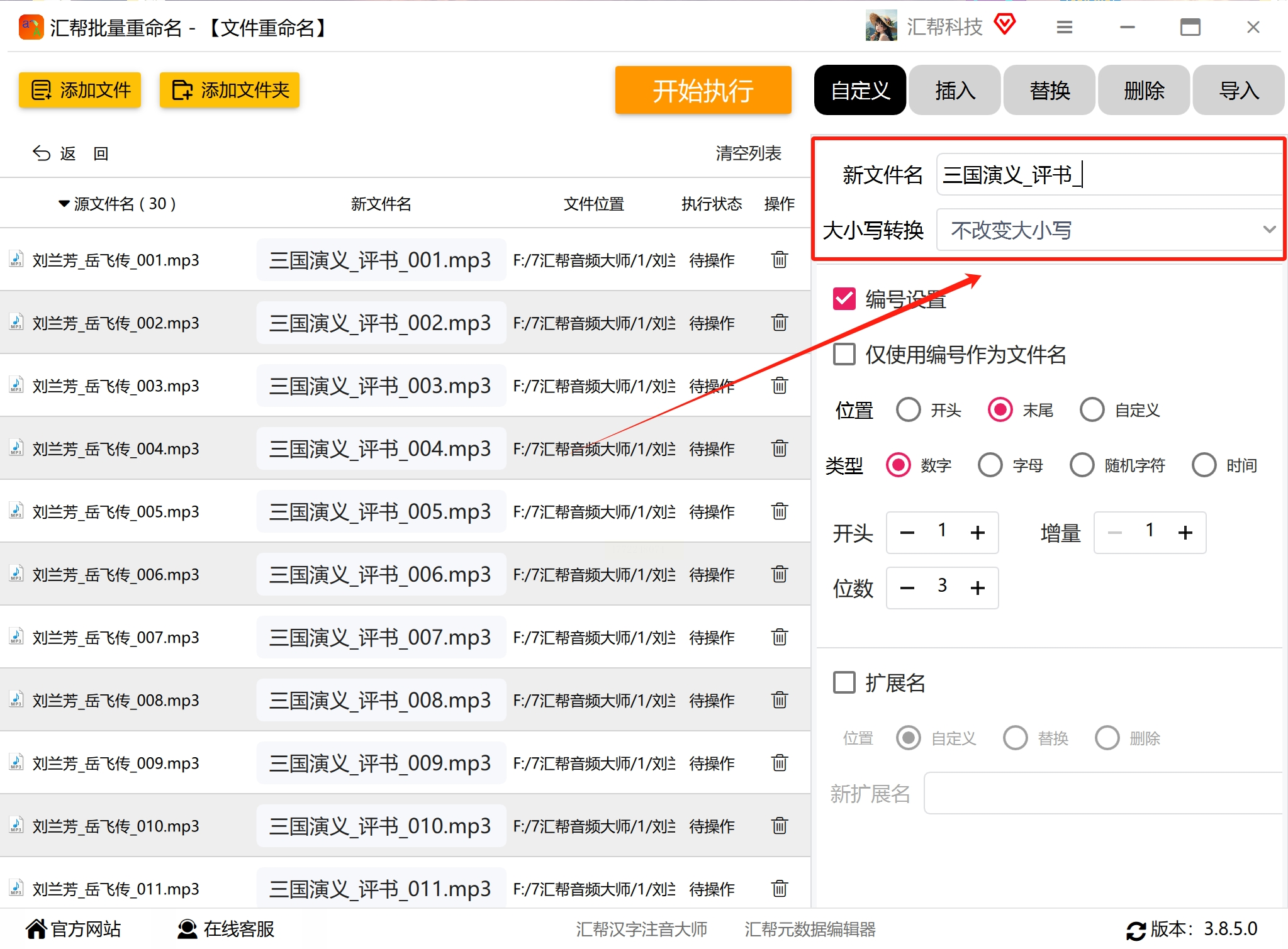Increase the 位数 value with its plus
1288x949 pixels.
pos(977,588)
